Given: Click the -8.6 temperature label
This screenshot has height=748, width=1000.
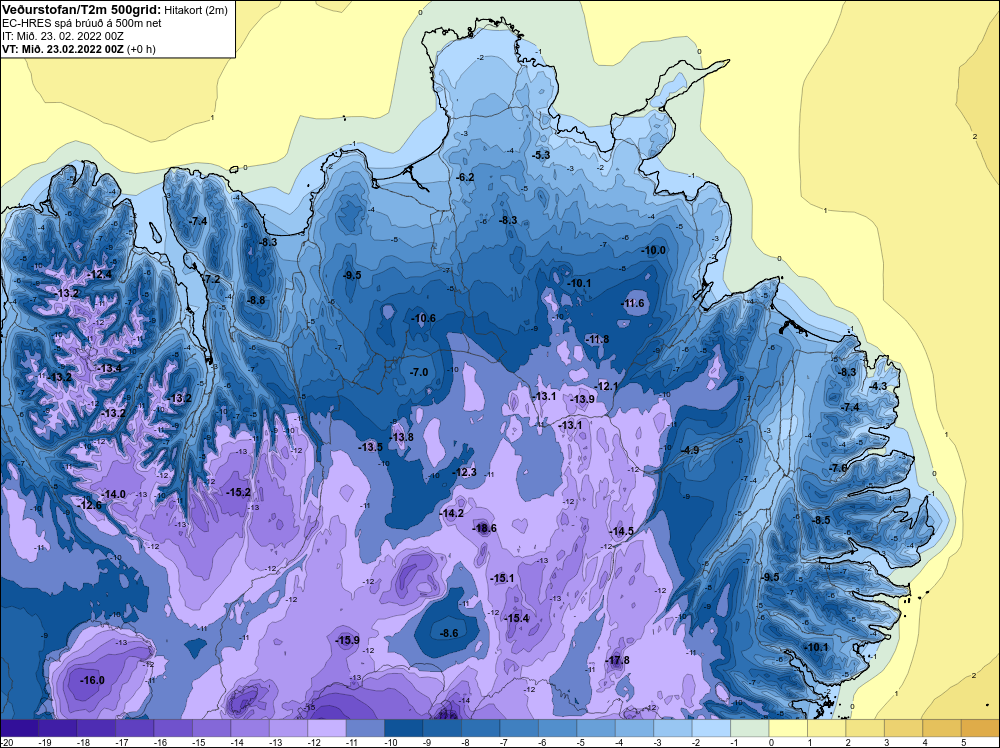Looking at the screenshot, I should pos(449,633).
